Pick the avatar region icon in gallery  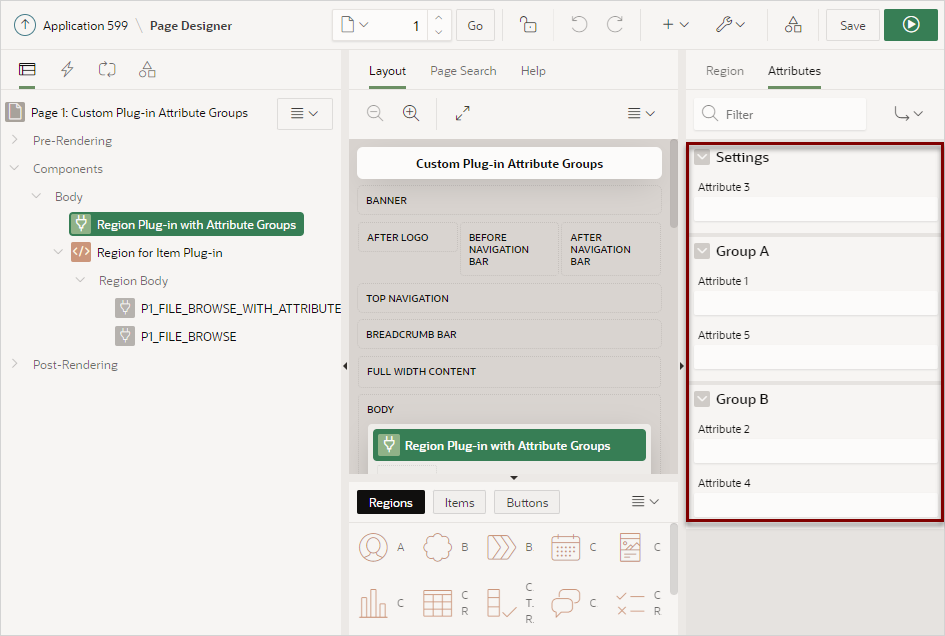tap(374, 547)
